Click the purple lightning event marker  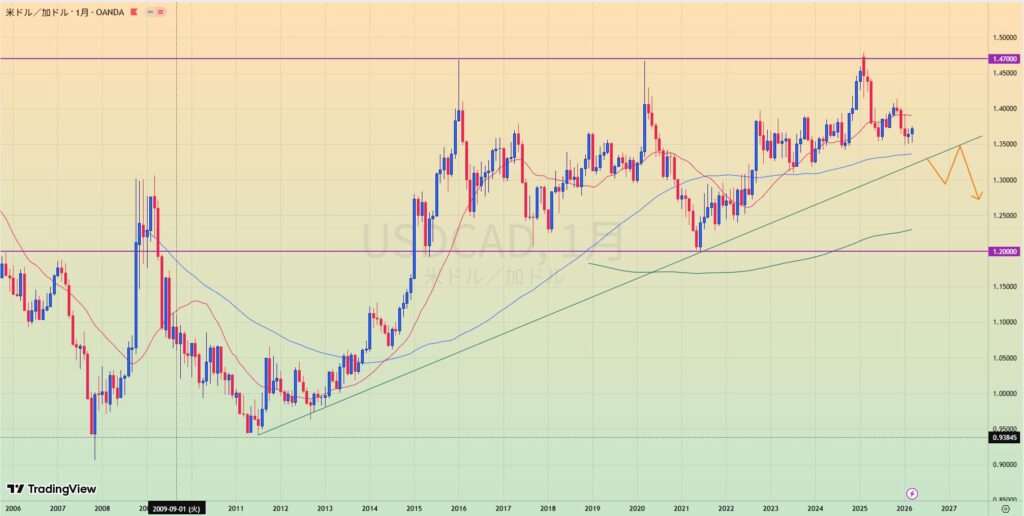911,493
